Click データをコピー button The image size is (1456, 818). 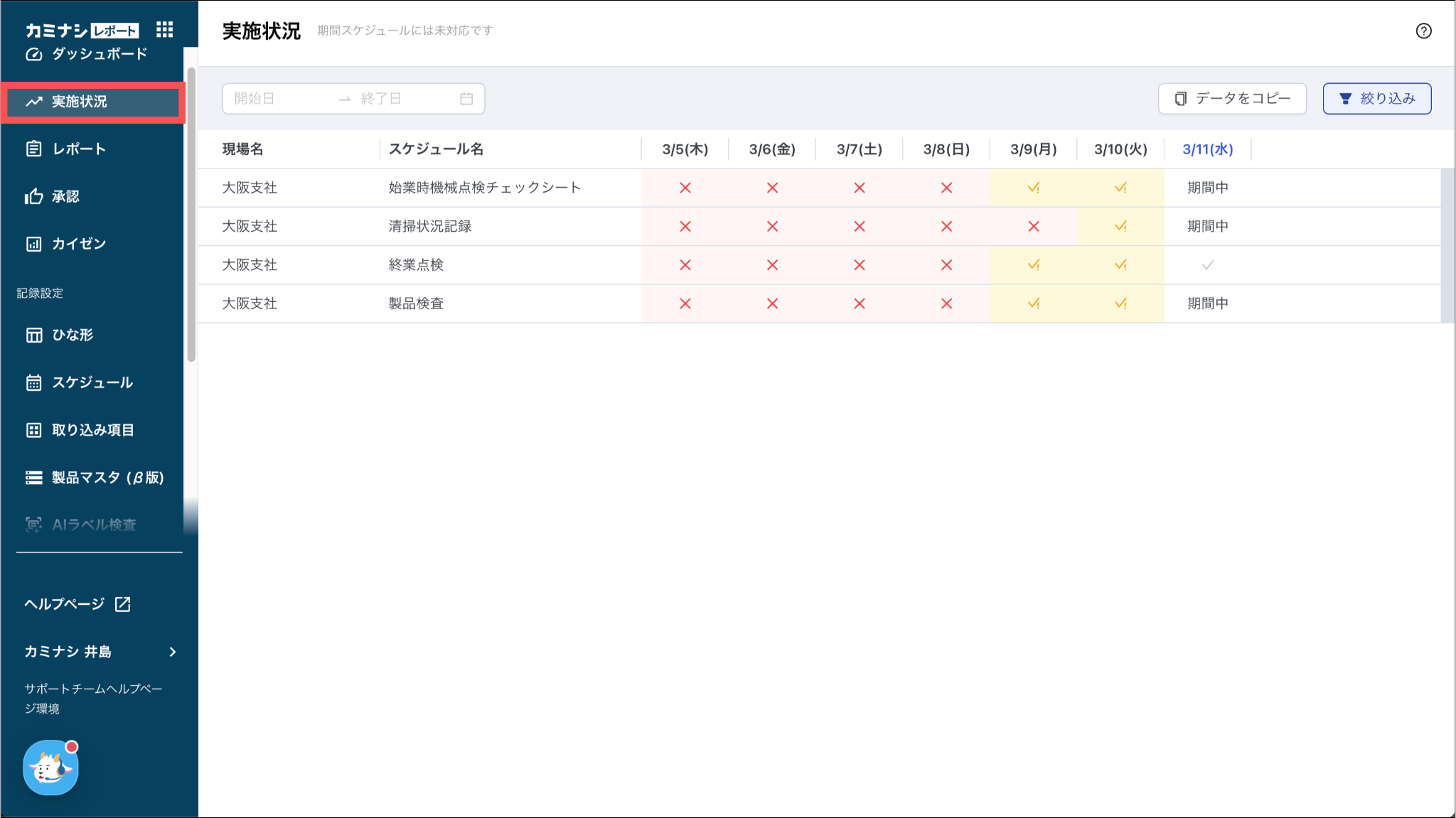click(x=1232, y=99)
